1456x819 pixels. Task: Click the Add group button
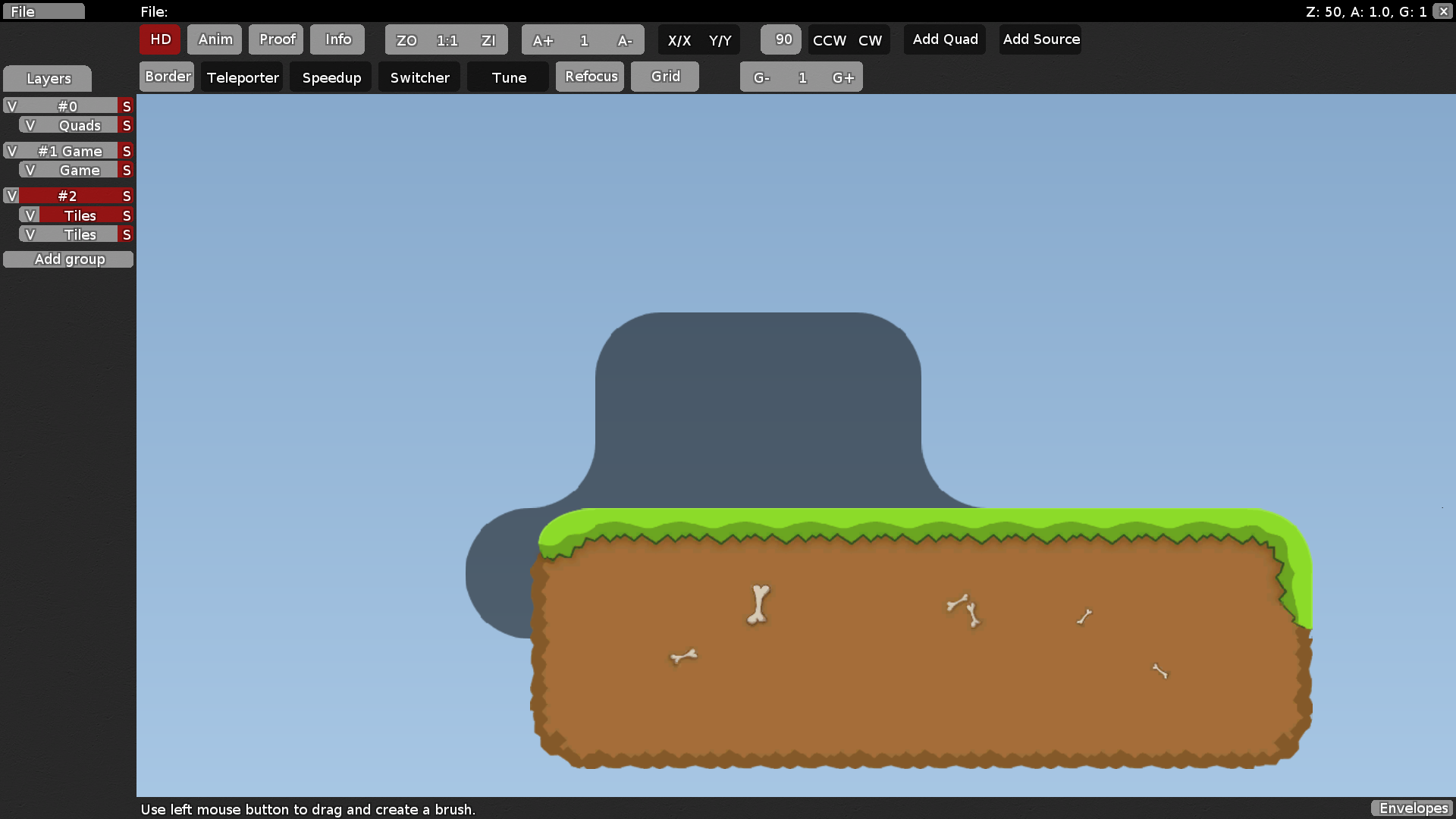pyautogui.click(x=68, y=259)
